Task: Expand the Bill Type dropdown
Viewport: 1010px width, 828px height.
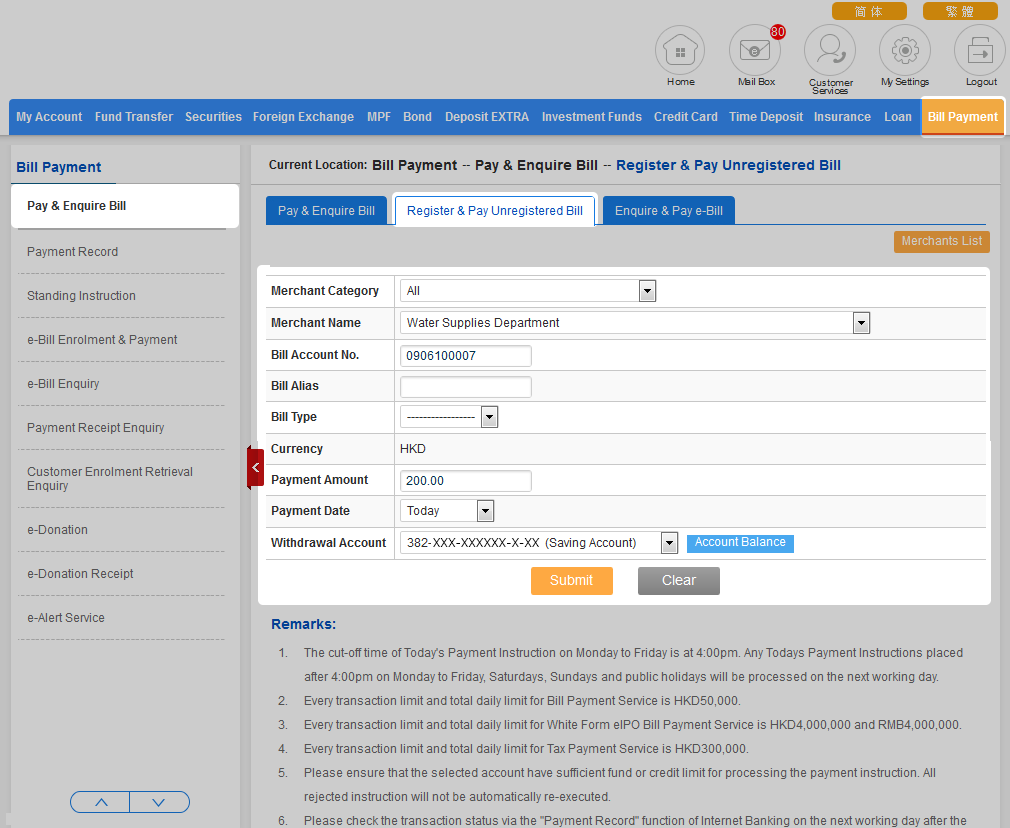Action: tap(489, 417)
